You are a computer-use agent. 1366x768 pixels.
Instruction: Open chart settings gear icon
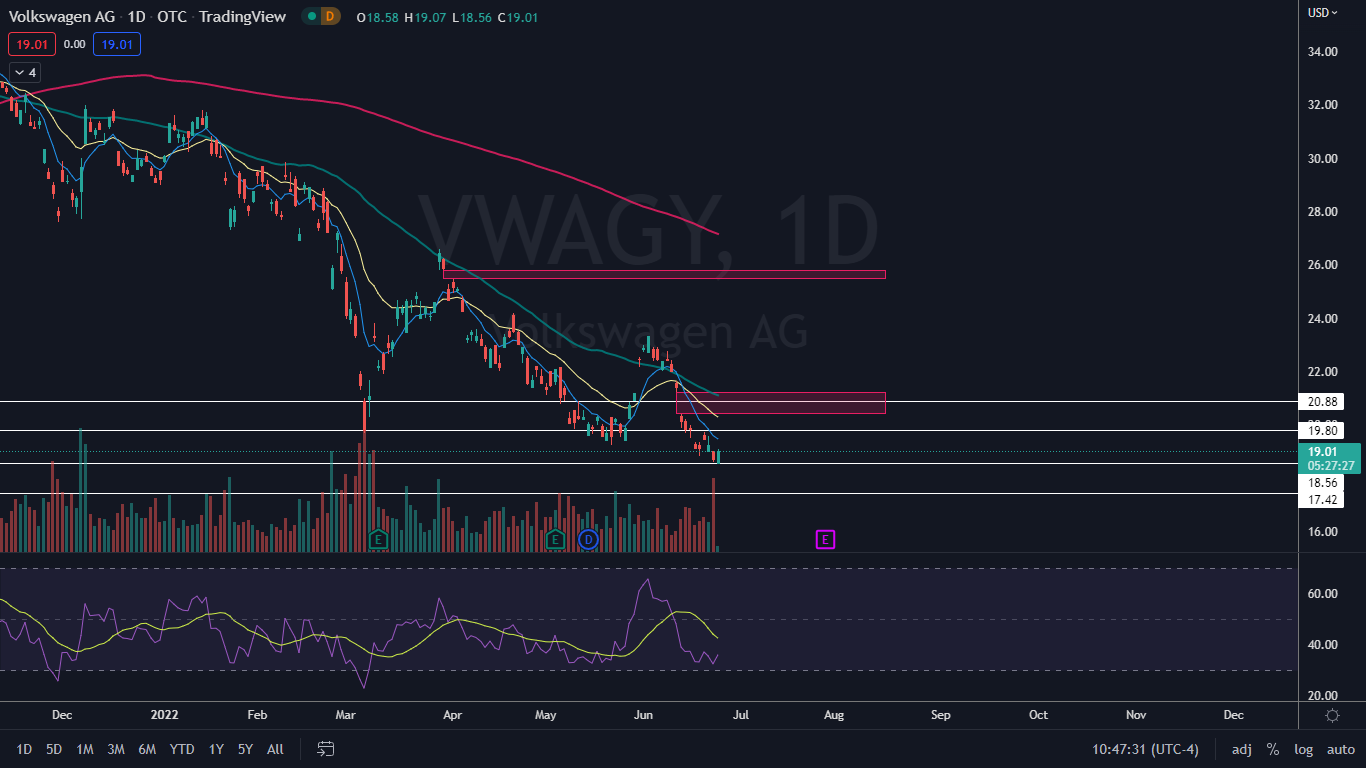[x=1332, y=715]
